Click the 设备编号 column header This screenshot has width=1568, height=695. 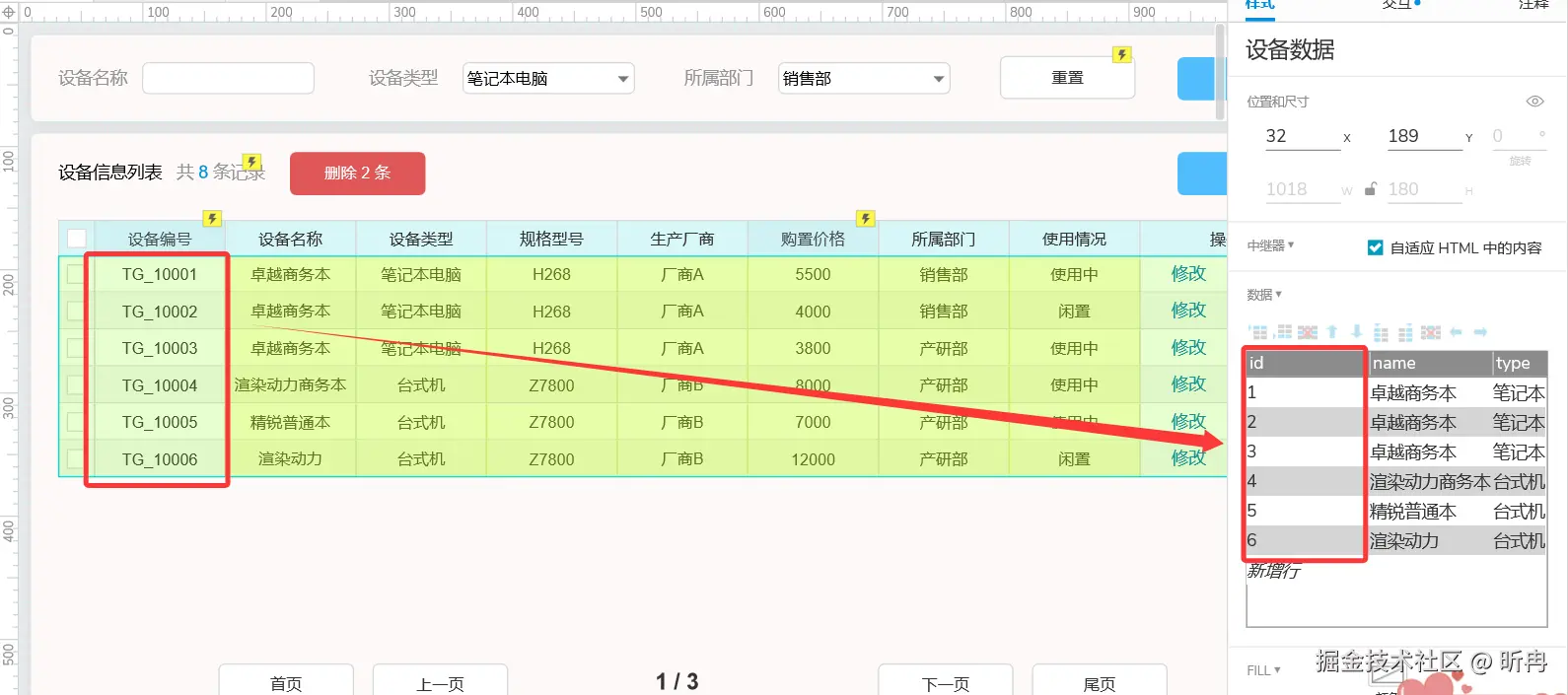[x=160, y=239]
